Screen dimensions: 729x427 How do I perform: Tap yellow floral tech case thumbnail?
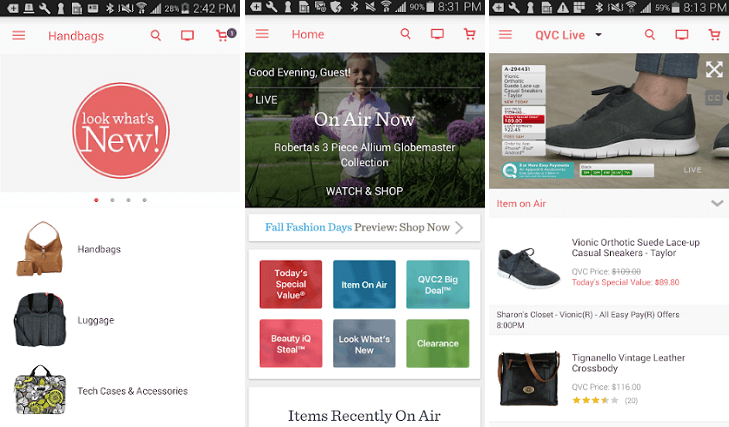(40, 390)
